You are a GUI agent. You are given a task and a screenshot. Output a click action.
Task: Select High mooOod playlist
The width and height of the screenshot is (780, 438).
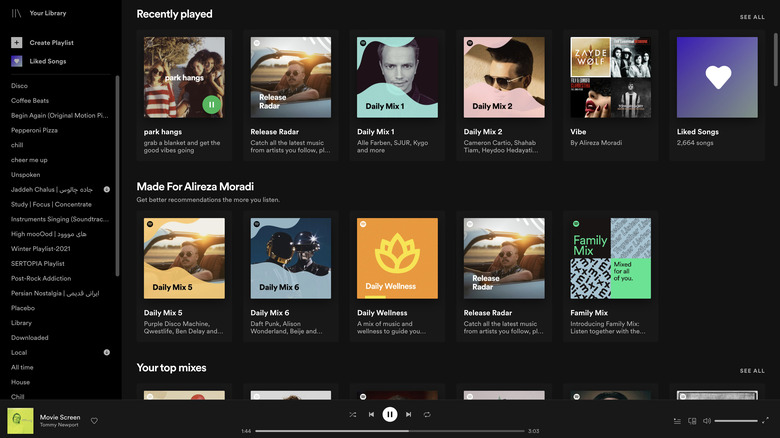point(49,234)
